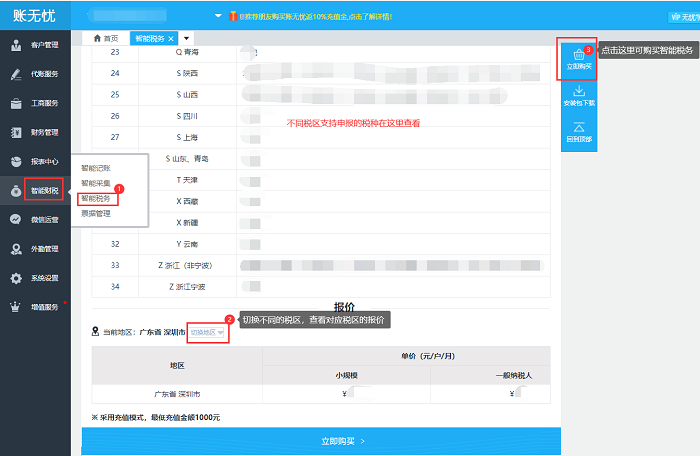
Task: Select the 票据管理 menu entry
Action: (x=96, y=213)
